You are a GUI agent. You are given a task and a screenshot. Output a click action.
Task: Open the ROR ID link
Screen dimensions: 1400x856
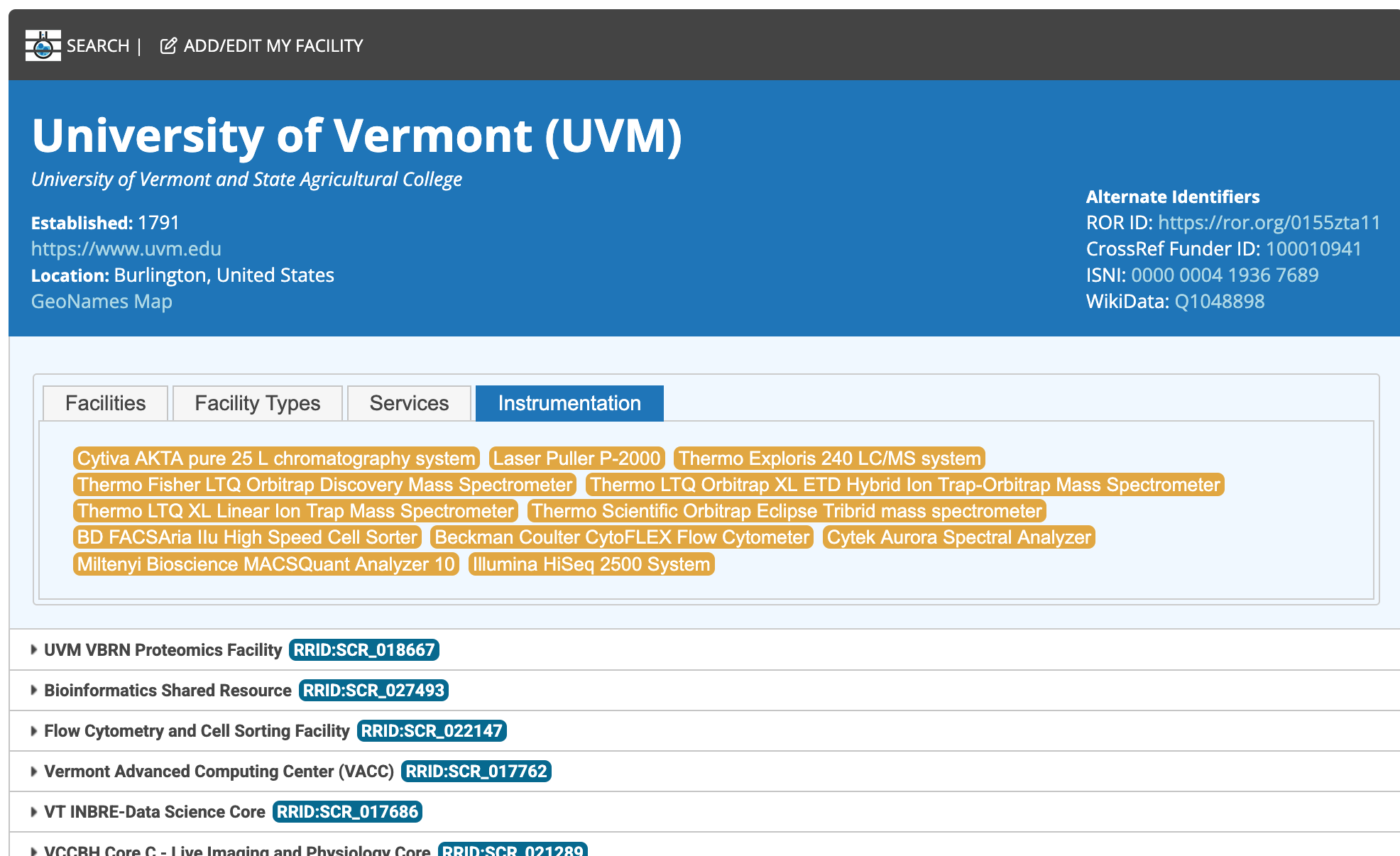(x=1269, y=223)
